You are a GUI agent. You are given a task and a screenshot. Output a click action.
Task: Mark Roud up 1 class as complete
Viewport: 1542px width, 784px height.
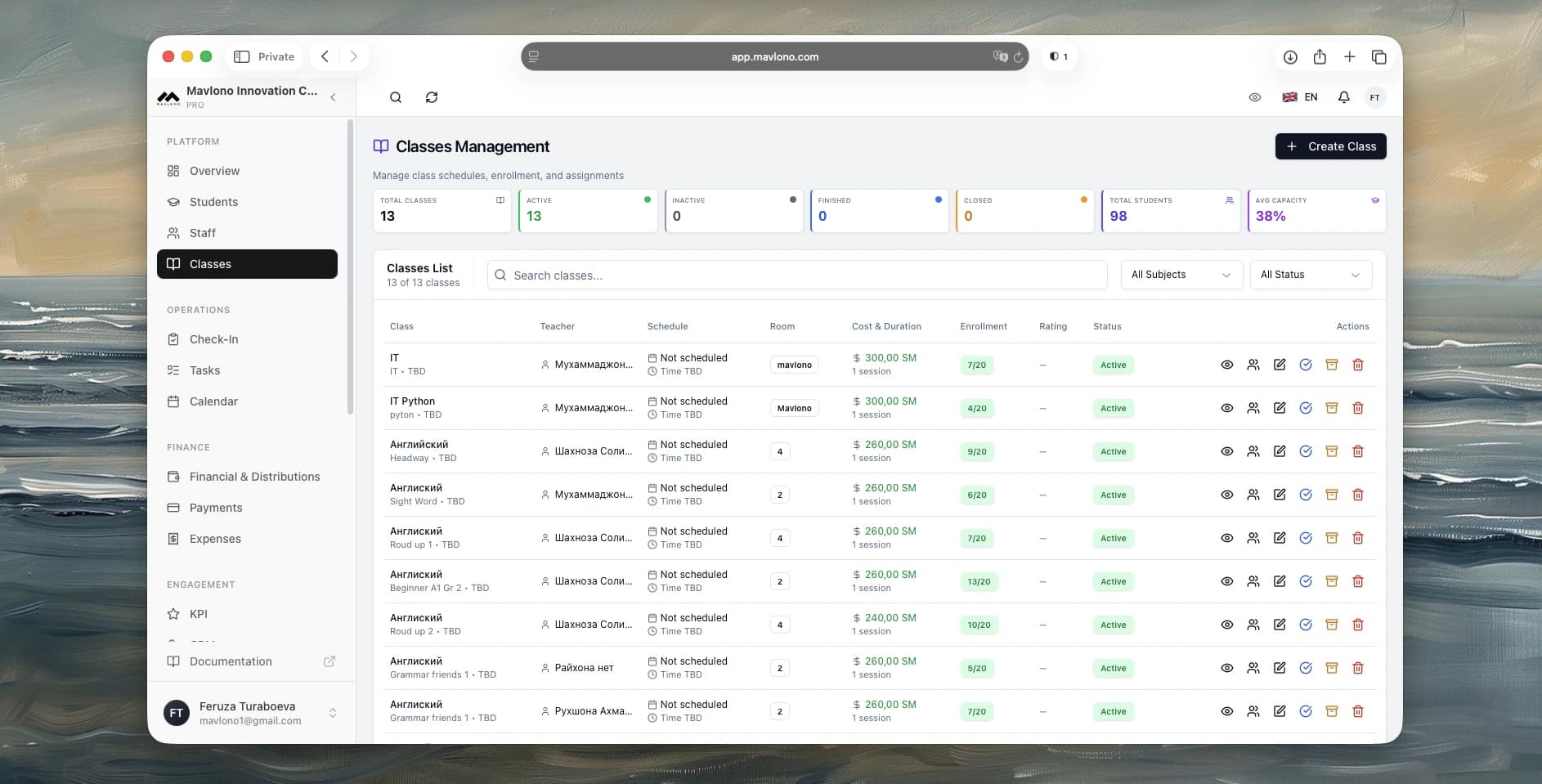[x=1306, y=538]
